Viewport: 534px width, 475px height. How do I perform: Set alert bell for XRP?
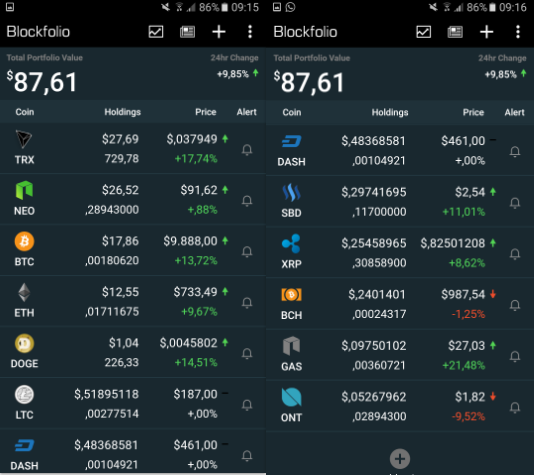pyautogui.click(x=515, y=254)
